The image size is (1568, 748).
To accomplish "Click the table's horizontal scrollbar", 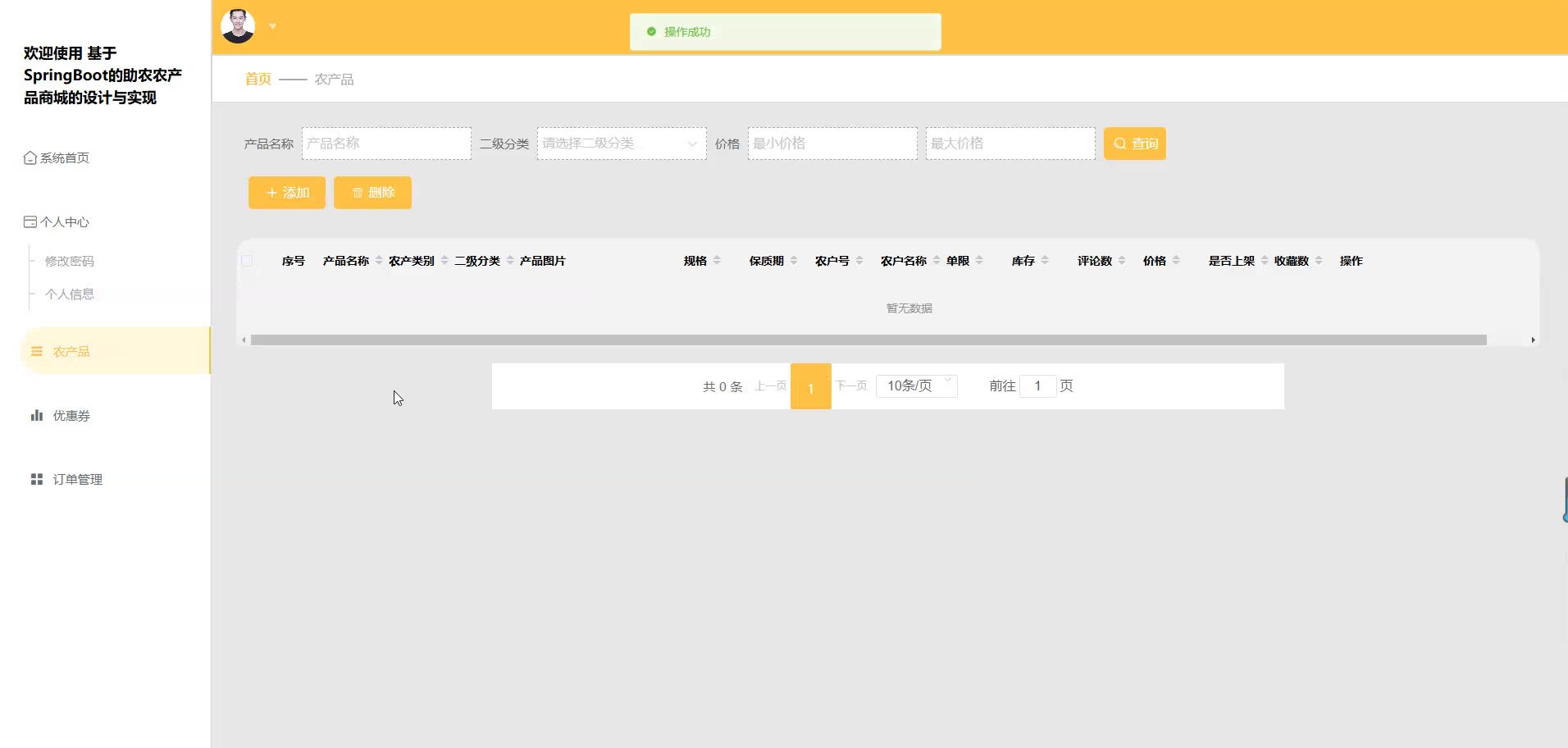I will tap(868, 340).
